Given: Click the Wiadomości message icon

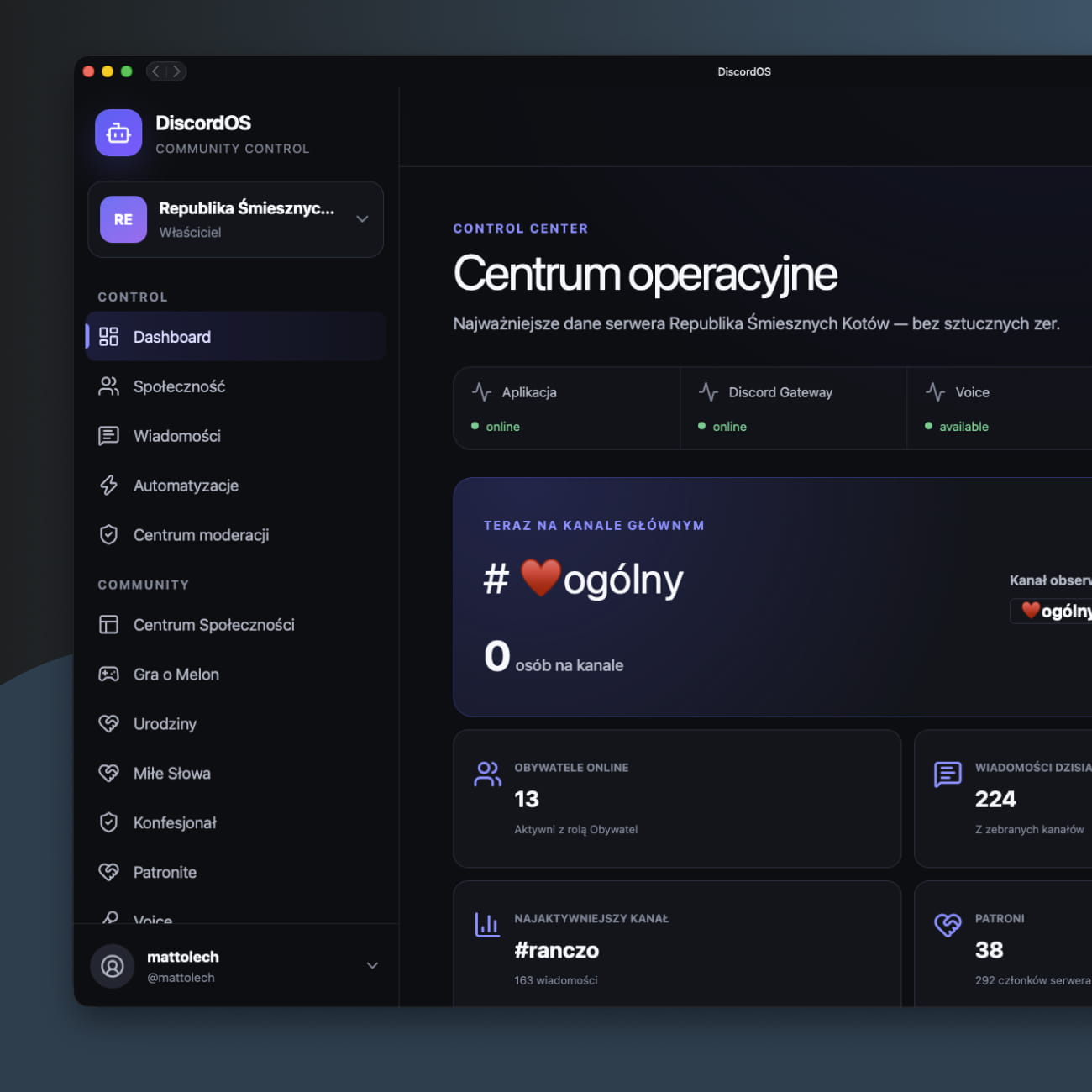Looking at the screenshot, I should pyautogui.click(x=108, y=436).
